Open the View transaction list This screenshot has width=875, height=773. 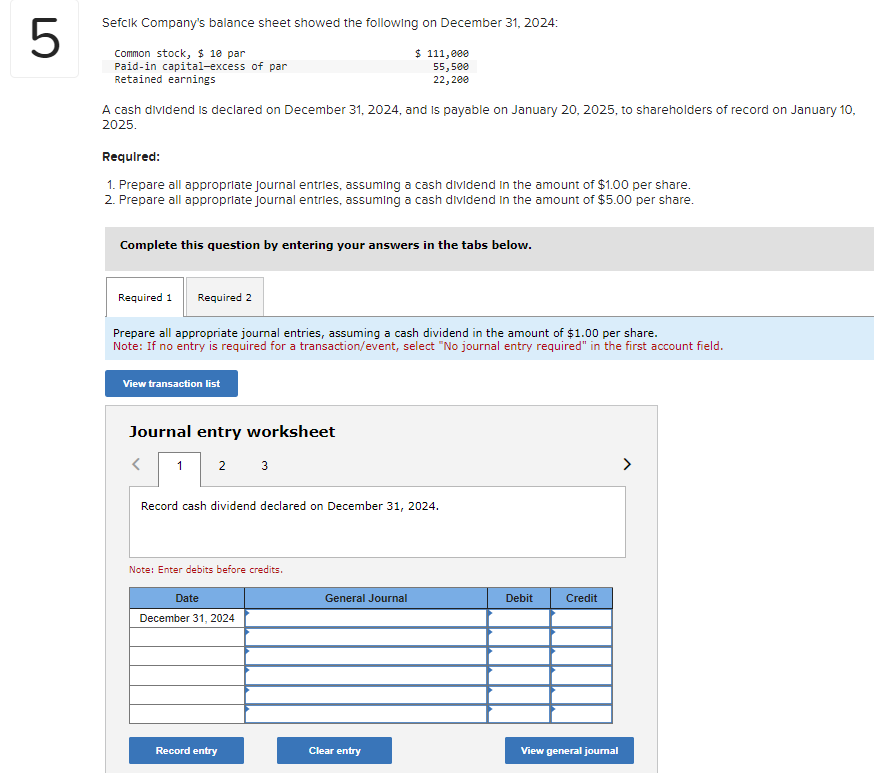(171, 383)
